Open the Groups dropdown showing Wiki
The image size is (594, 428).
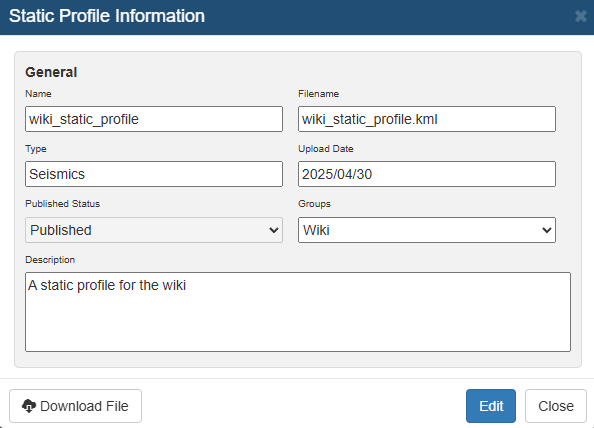click(427, 230)
